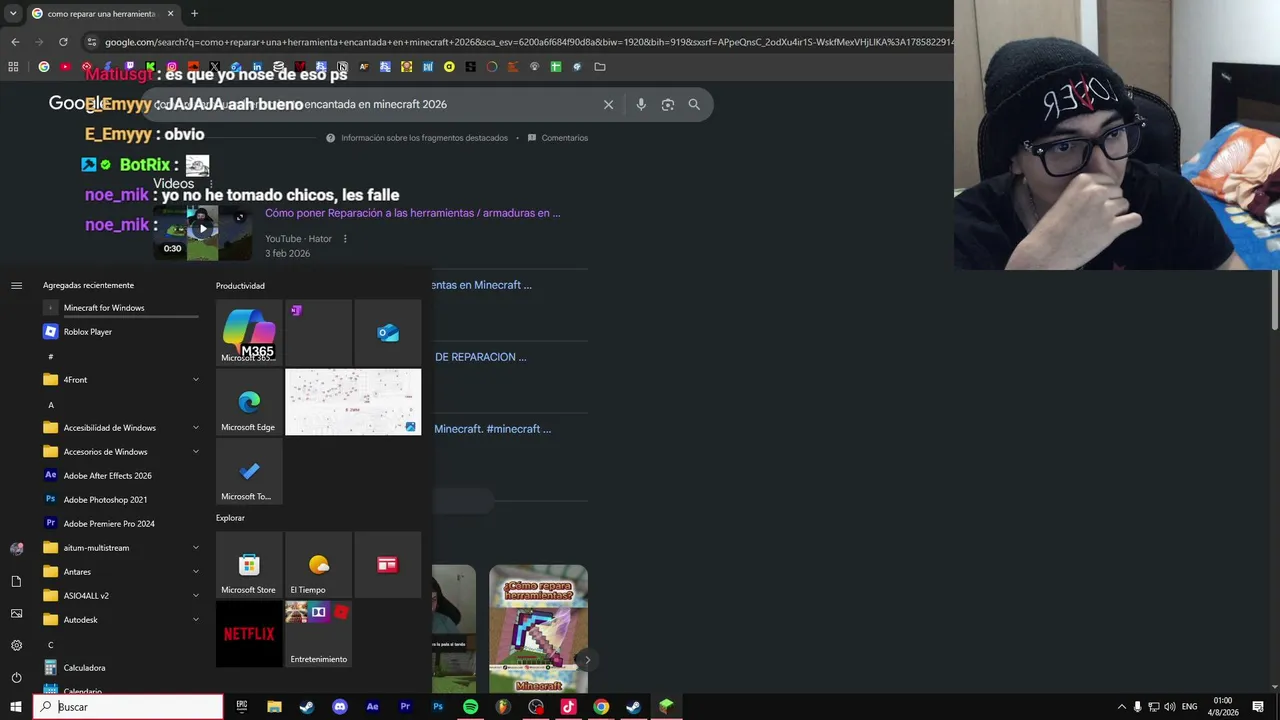Open the '¿Cómo reparo herramientas?' short thumbnail
1280x720 pixels.
pos(538,629)
